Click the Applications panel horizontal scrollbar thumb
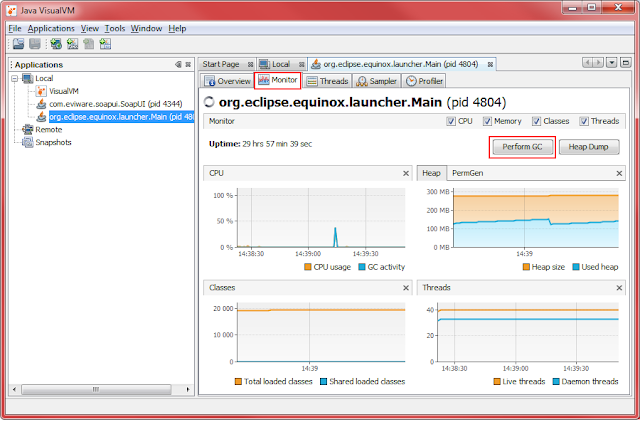This screenshot has width=640, height=427. pyautogui.click(x=96, y=389)
